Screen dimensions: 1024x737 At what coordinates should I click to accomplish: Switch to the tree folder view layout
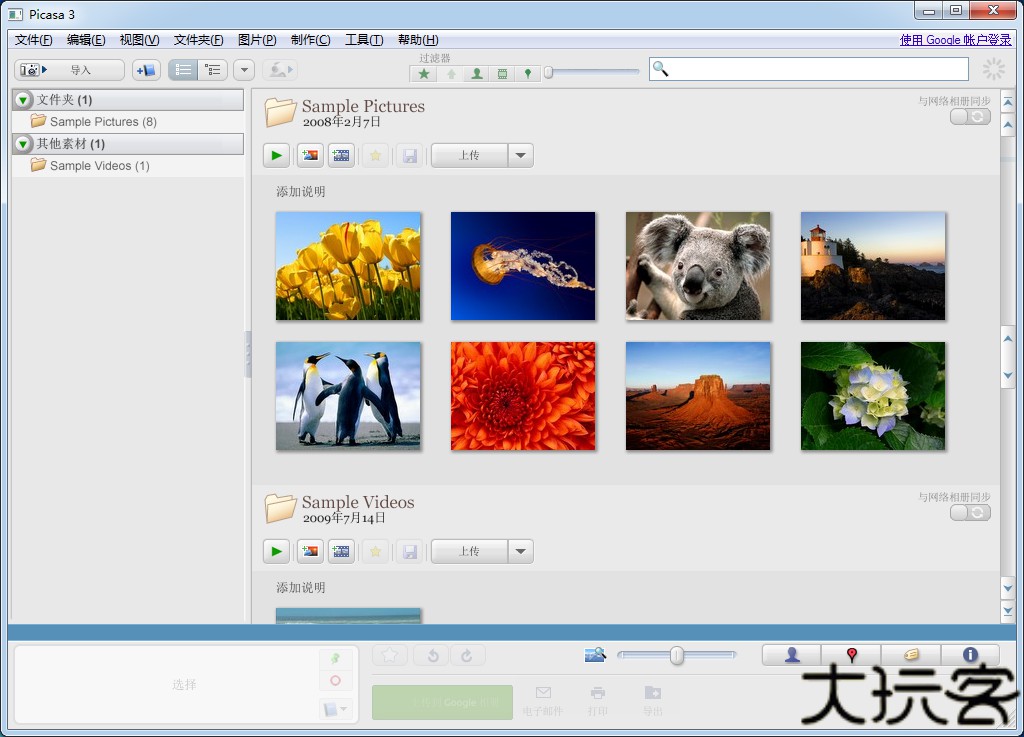[x=211, y=69]
